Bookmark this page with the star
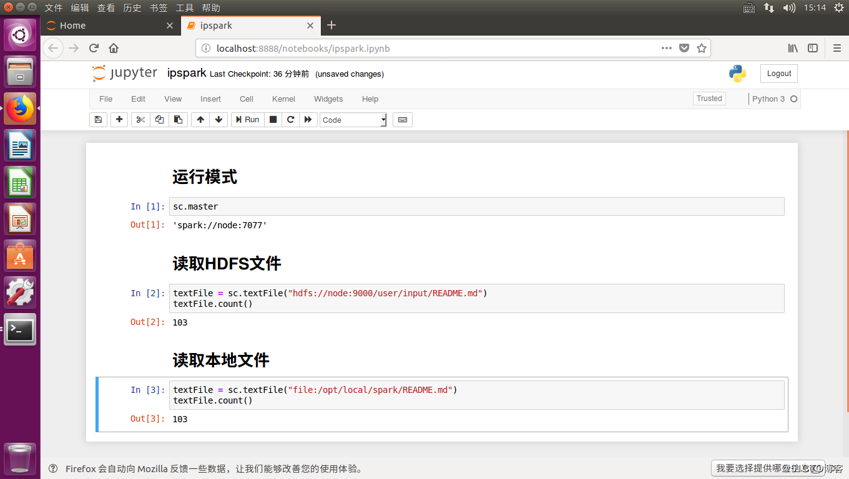The height and width of the screenshot is (479, 849). click(702, 48)
